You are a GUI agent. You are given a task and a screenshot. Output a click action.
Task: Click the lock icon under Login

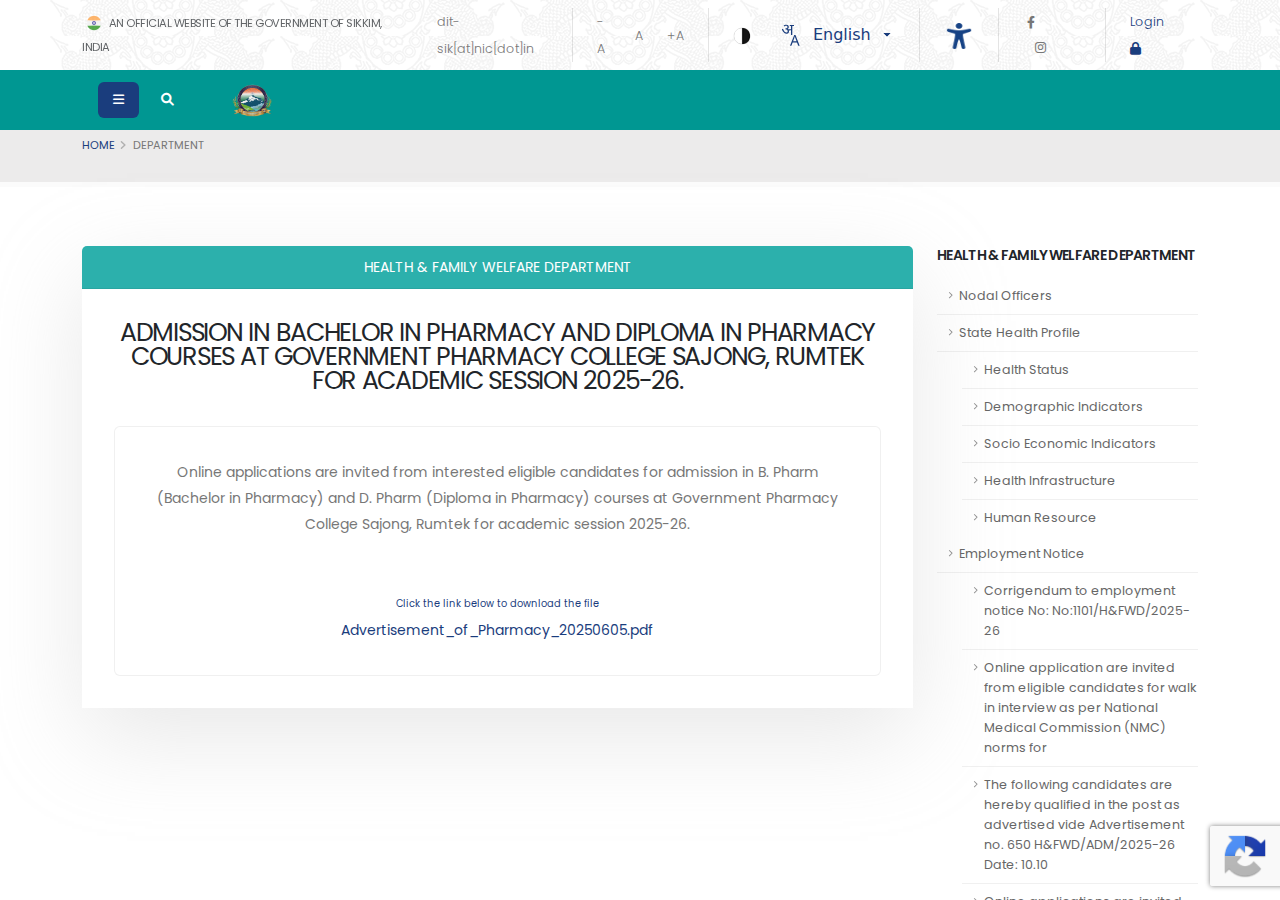[1135, 48]
